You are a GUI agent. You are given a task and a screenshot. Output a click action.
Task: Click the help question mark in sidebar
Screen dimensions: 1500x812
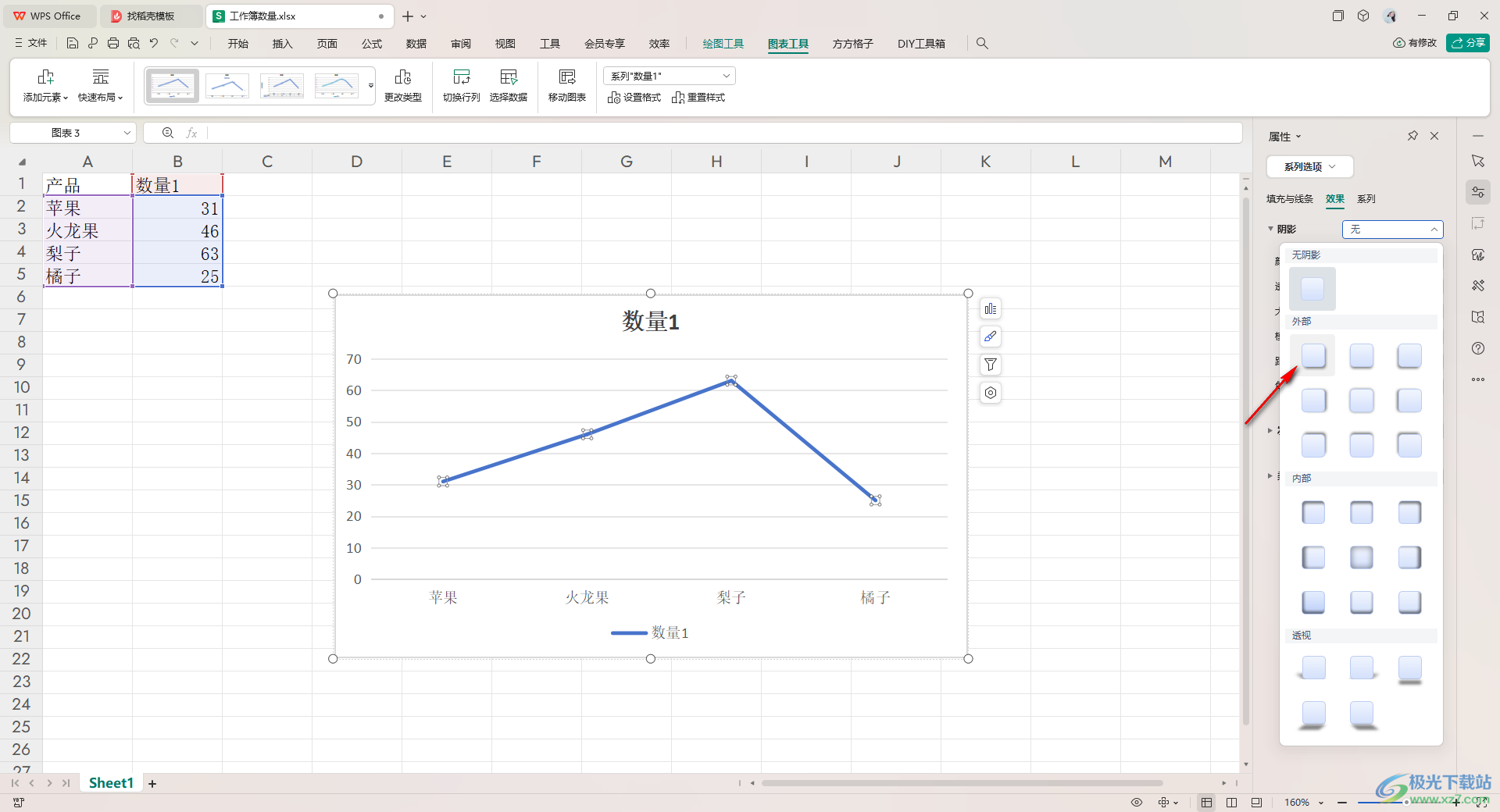(x=1478, y=348)
